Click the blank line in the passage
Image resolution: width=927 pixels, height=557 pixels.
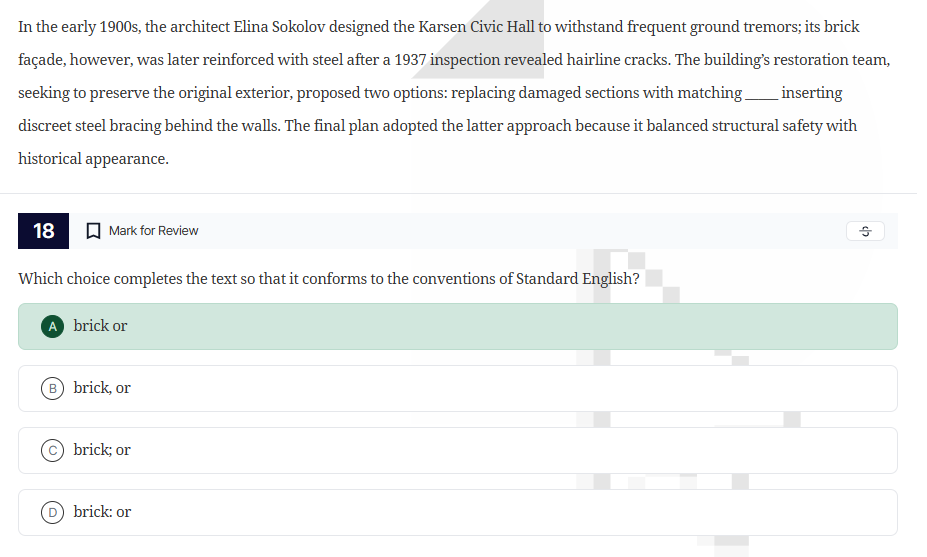tap(760, 94)
